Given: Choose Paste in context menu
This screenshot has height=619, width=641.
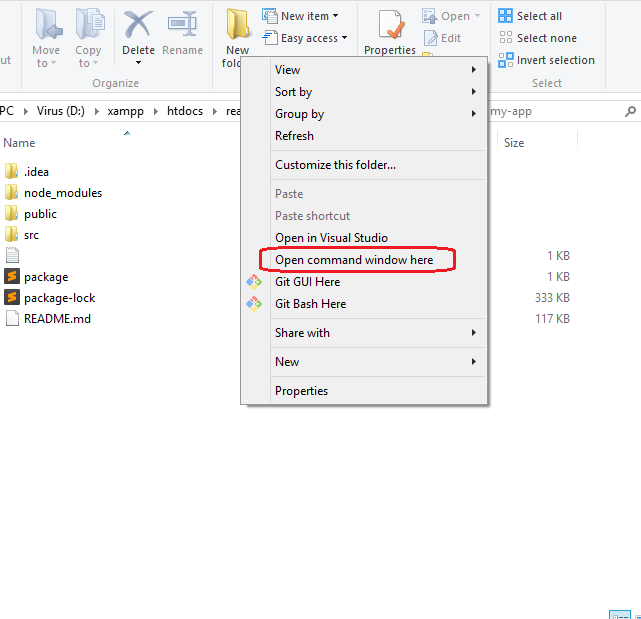Looking at the screenshot, I should (364, 194).
